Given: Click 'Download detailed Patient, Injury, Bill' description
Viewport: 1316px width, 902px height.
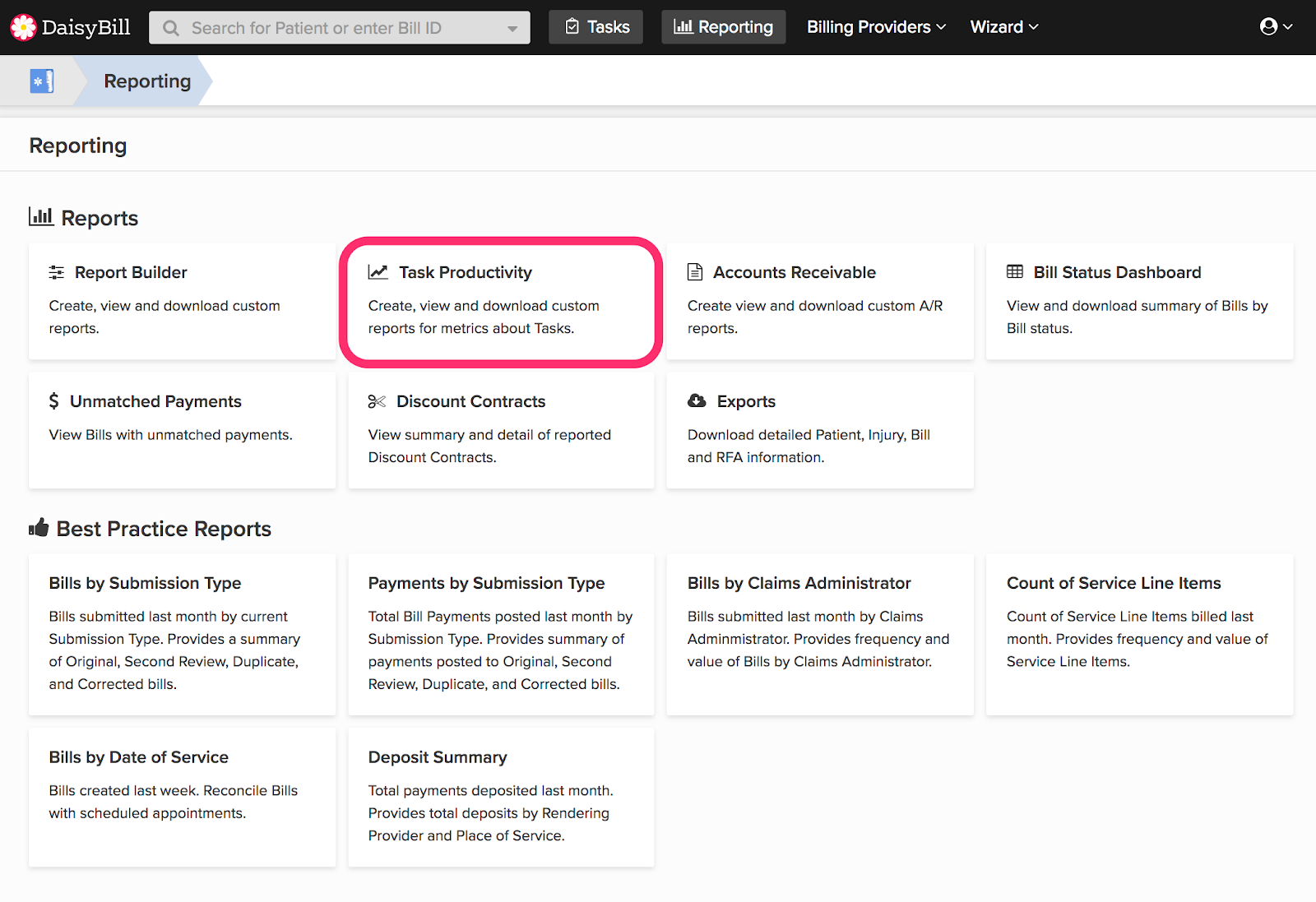Looking at the screenshot, I should (809, 435).
